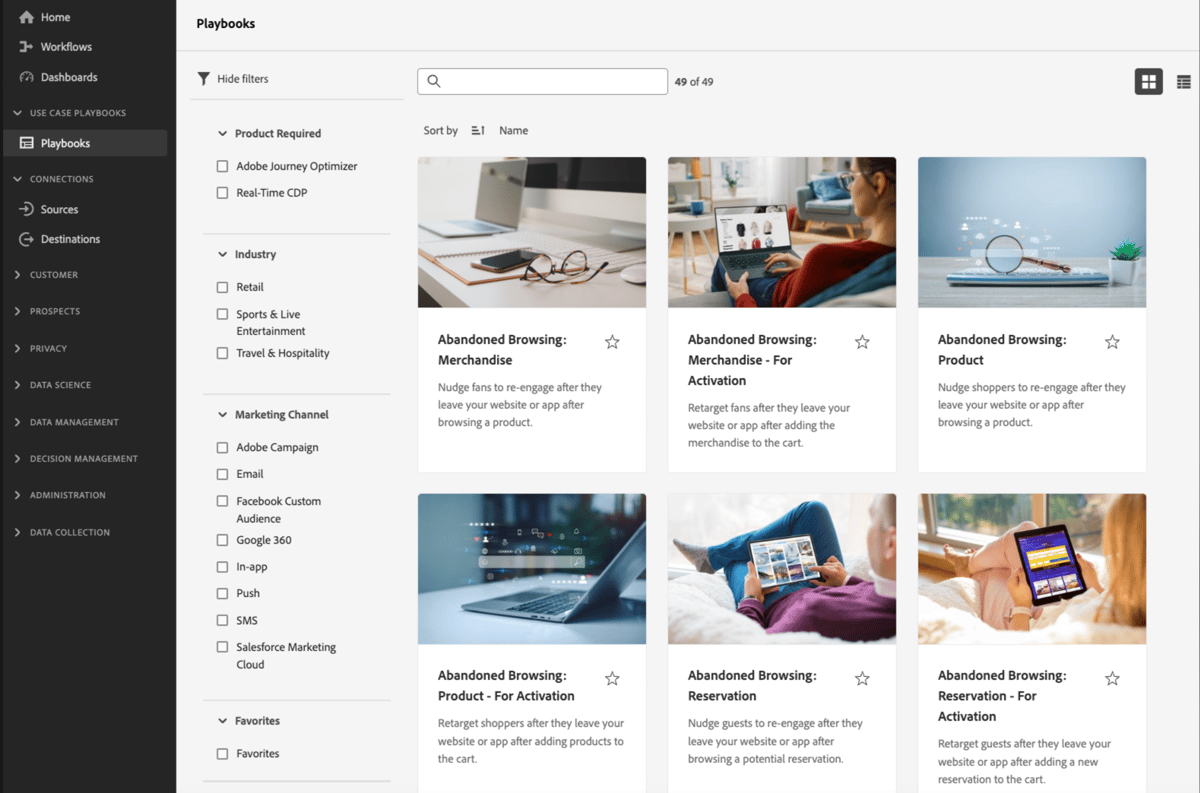Open Destinations under Connections
This screenshot has width=1200, height=793.
tap(71, 239)
